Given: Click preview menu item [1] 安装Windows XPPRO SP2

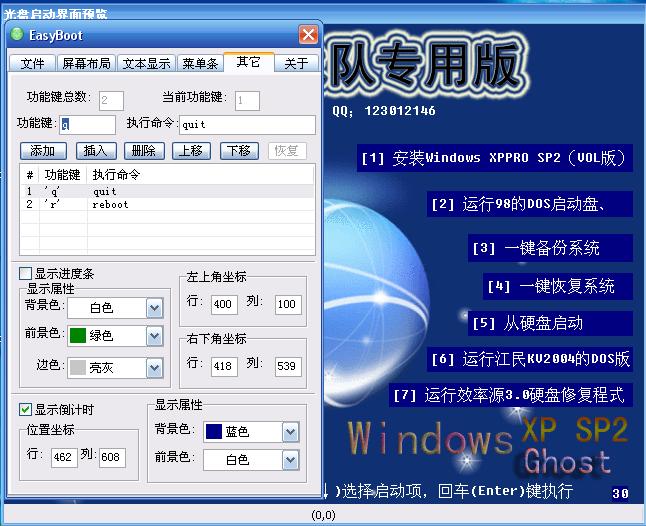Looking at the screenshot, I should click(x=494, y=158).
